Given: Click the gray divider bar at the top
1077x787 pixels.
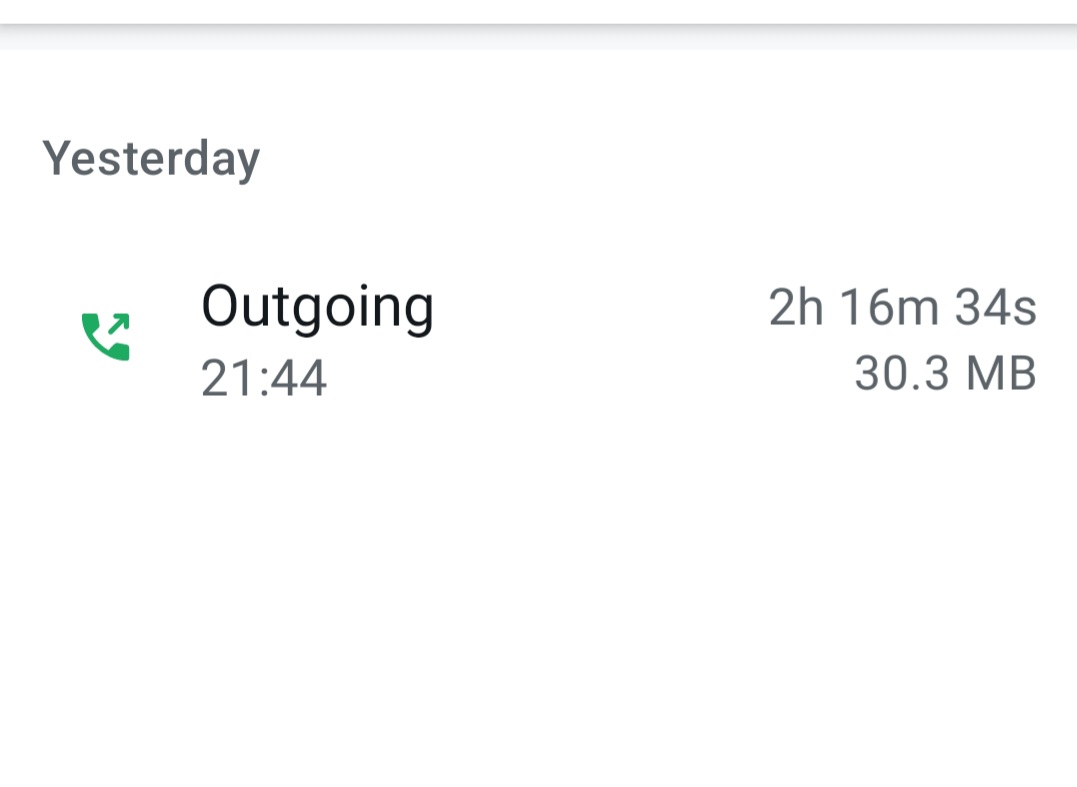Looking at the screenshot, I should coord(538,37).
